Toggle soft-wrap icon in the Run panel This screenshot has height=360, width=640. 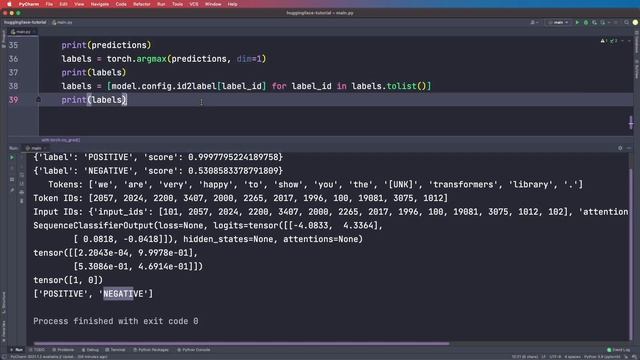(x=22, y=175)
